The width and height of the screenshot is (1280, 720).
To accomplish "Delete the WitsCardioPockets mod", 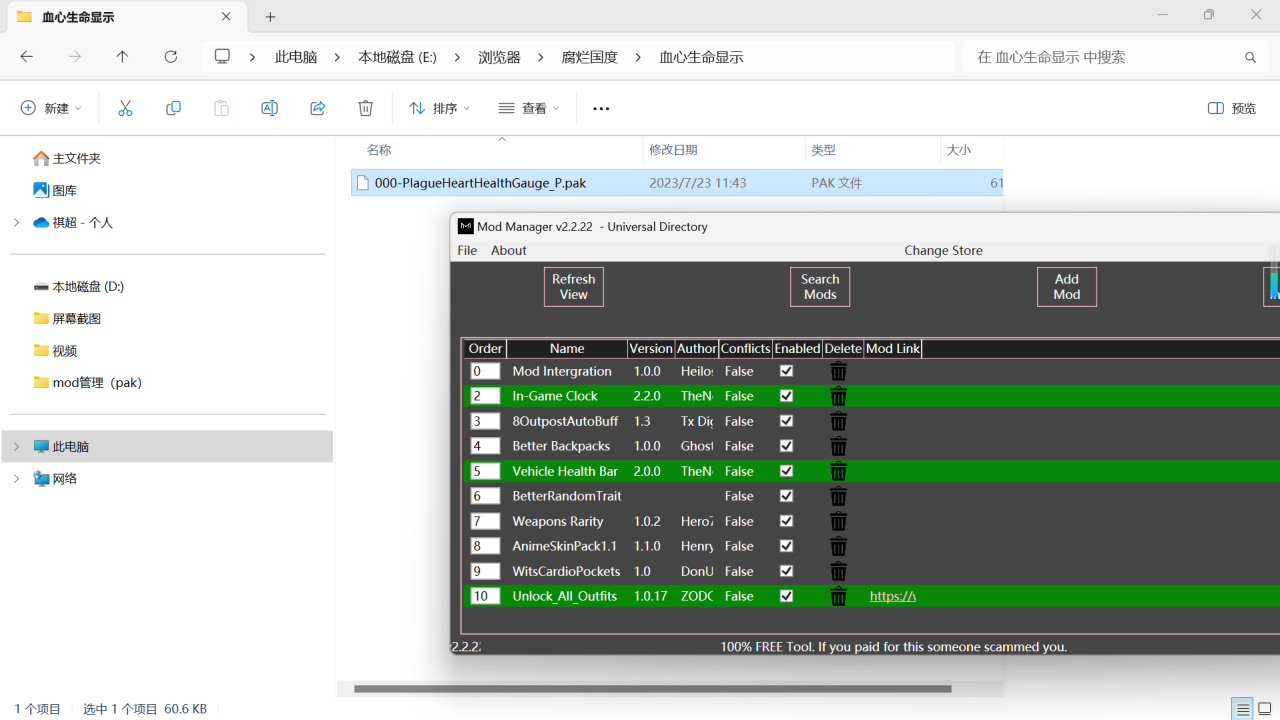I will [x=839, y=571].
